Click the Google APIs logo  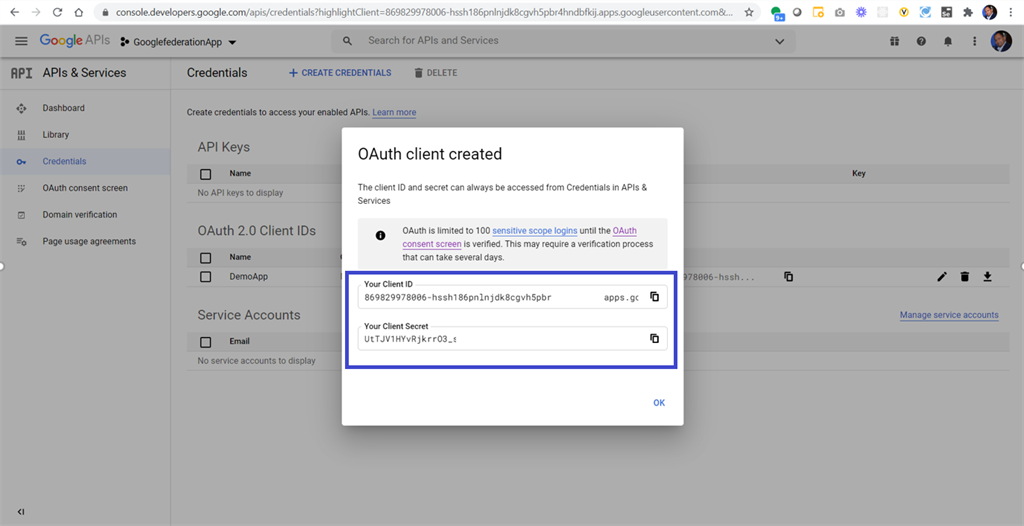[x=74, y=41]
